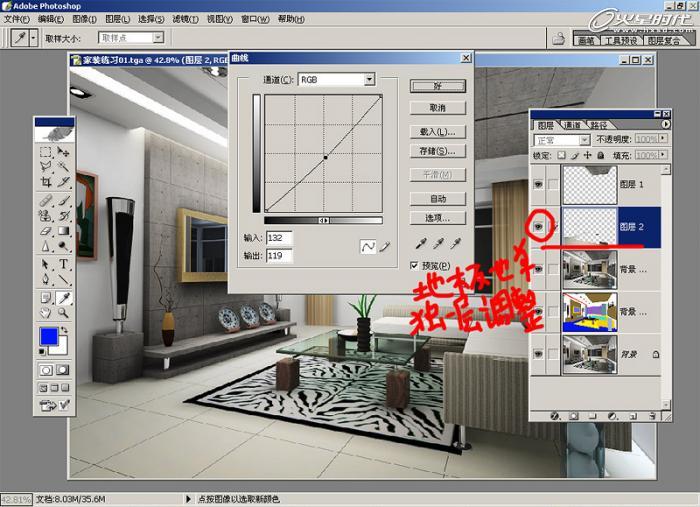The image size is (700, 507).
Task: Select the Rectangular Marquee tool
Action: point(46,152)
